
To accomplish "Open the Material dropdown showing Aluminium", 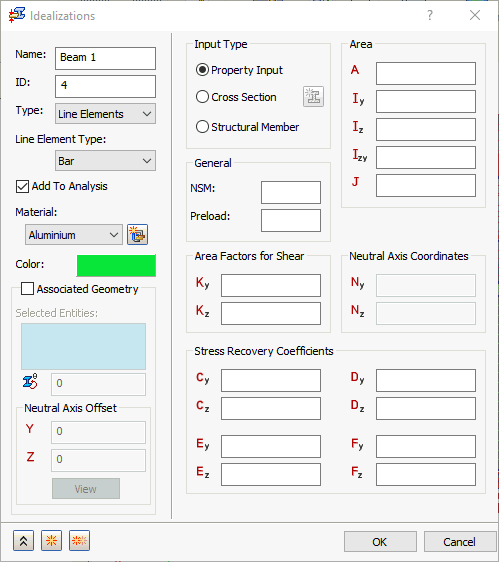I will (x=74, y=235).
